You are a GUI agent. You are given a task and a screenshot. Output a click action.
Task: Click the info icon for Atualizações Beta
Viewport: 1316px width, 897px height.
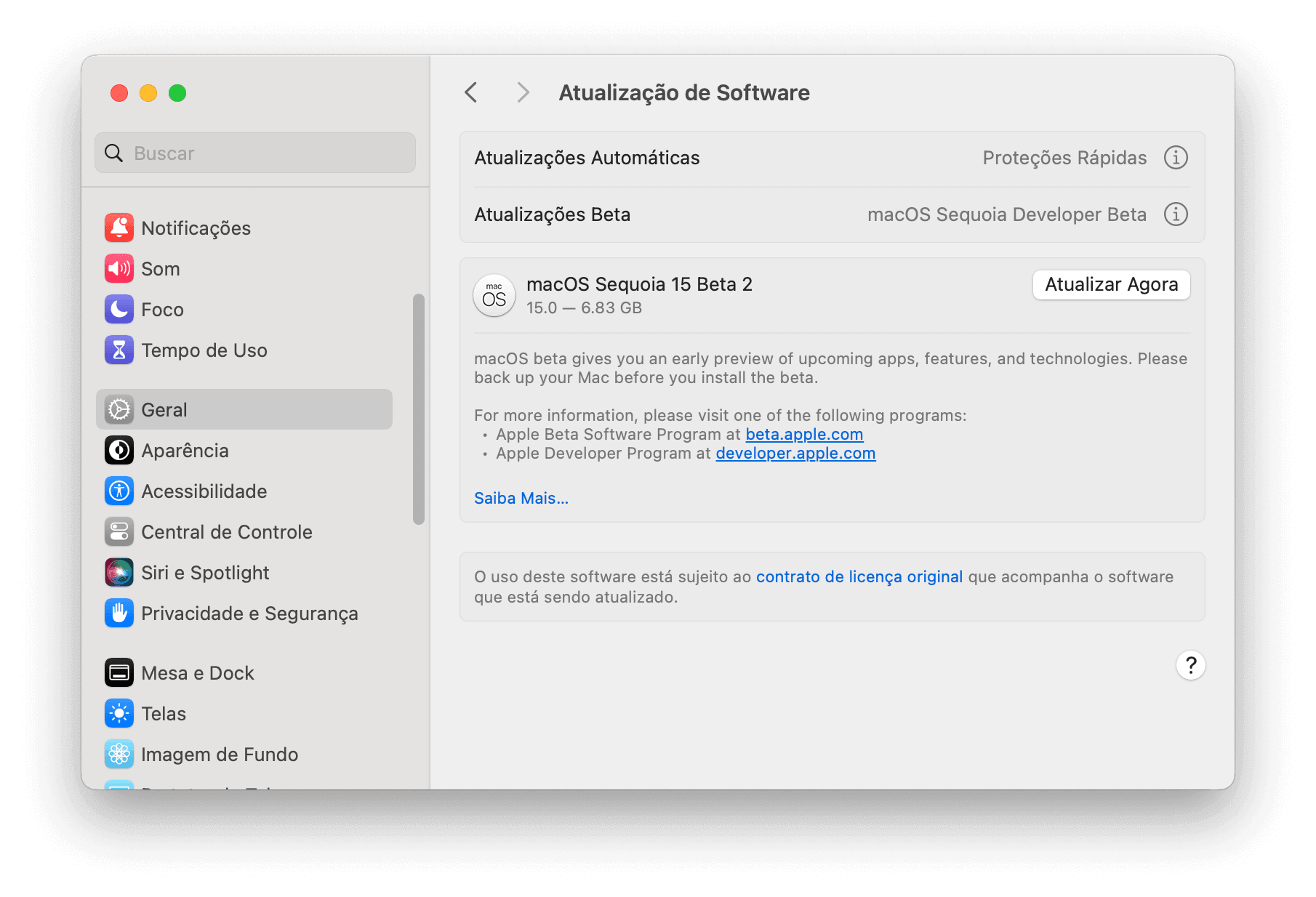[1176, 214]
